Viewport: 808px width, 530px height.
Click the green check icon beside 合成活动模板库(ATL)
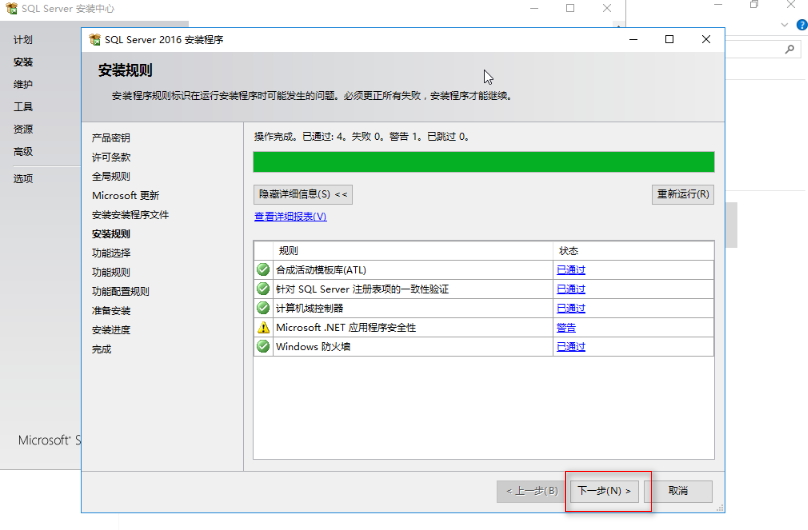coord(263,269)
